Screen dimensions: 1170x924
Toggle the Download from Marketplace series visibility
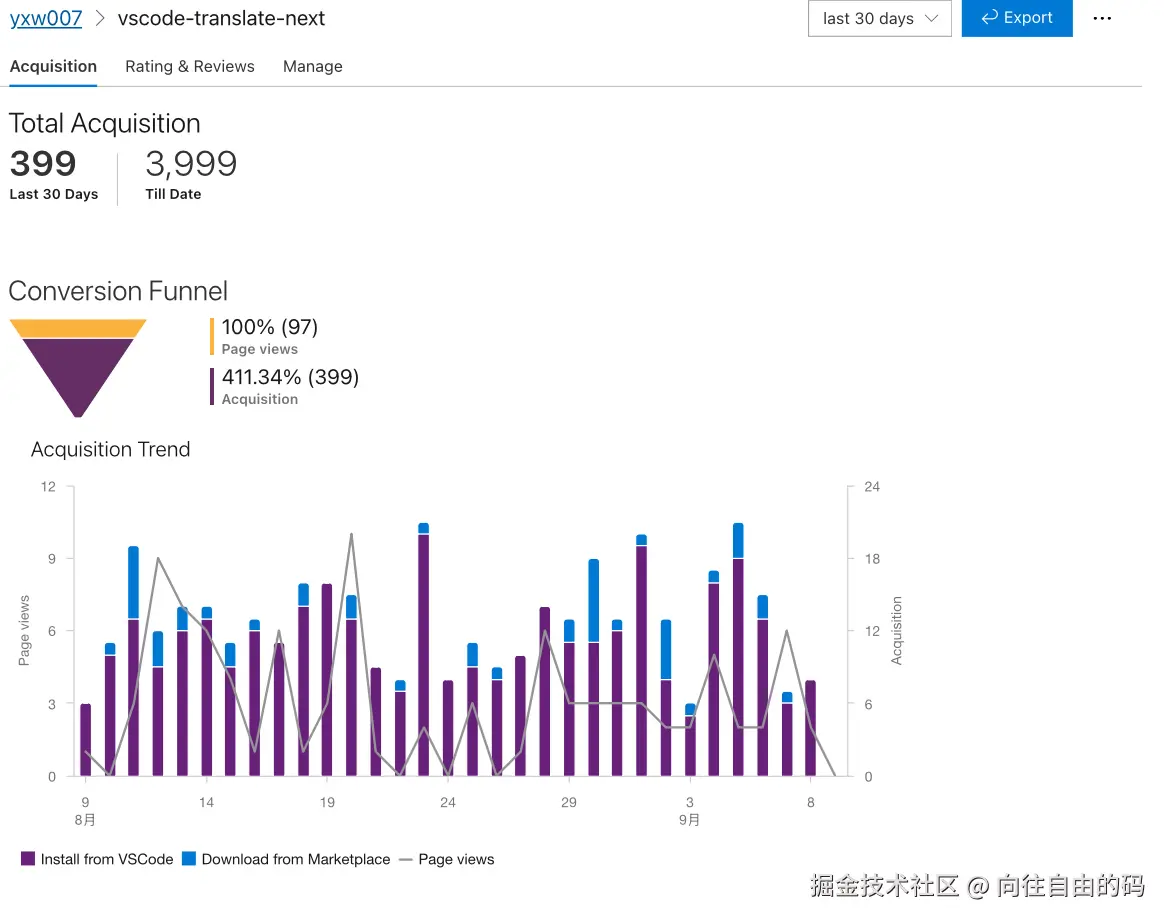click(x=296, y=859)
